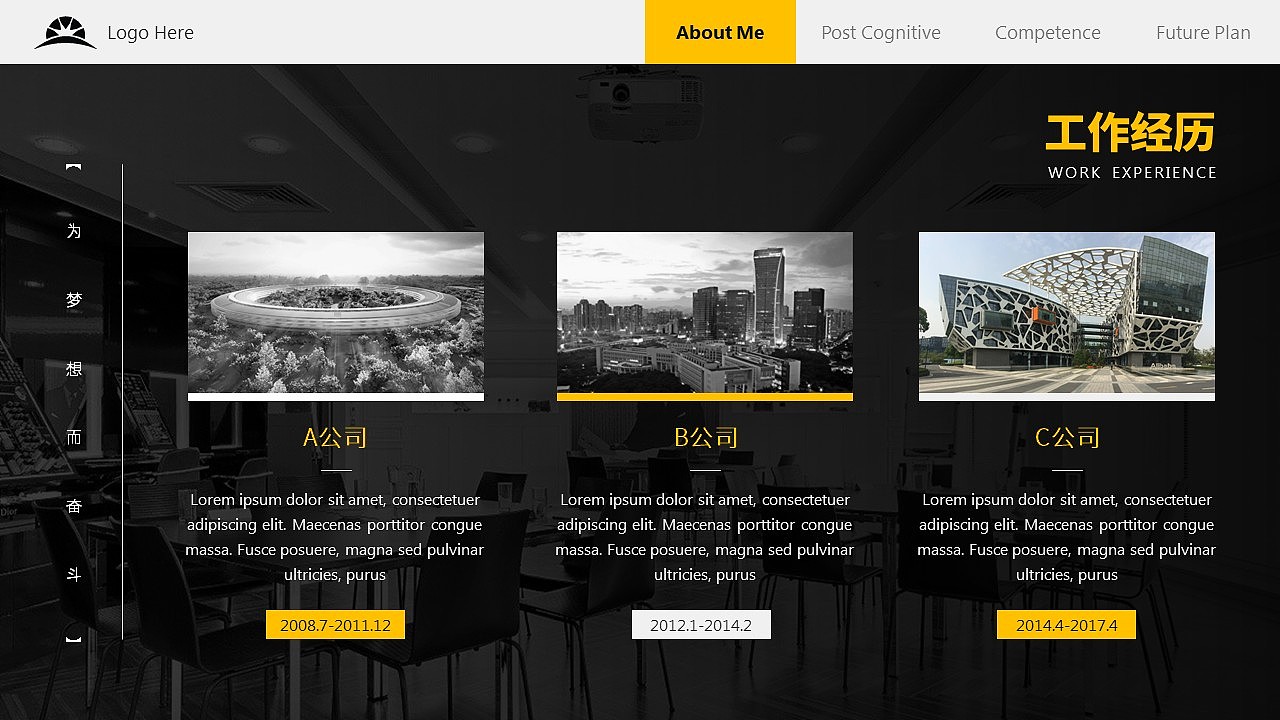Screen dimensions: 1280x720
Task: Click the 为 character in the sidebar
Action: pyautogui.click(x=74, y=231)
